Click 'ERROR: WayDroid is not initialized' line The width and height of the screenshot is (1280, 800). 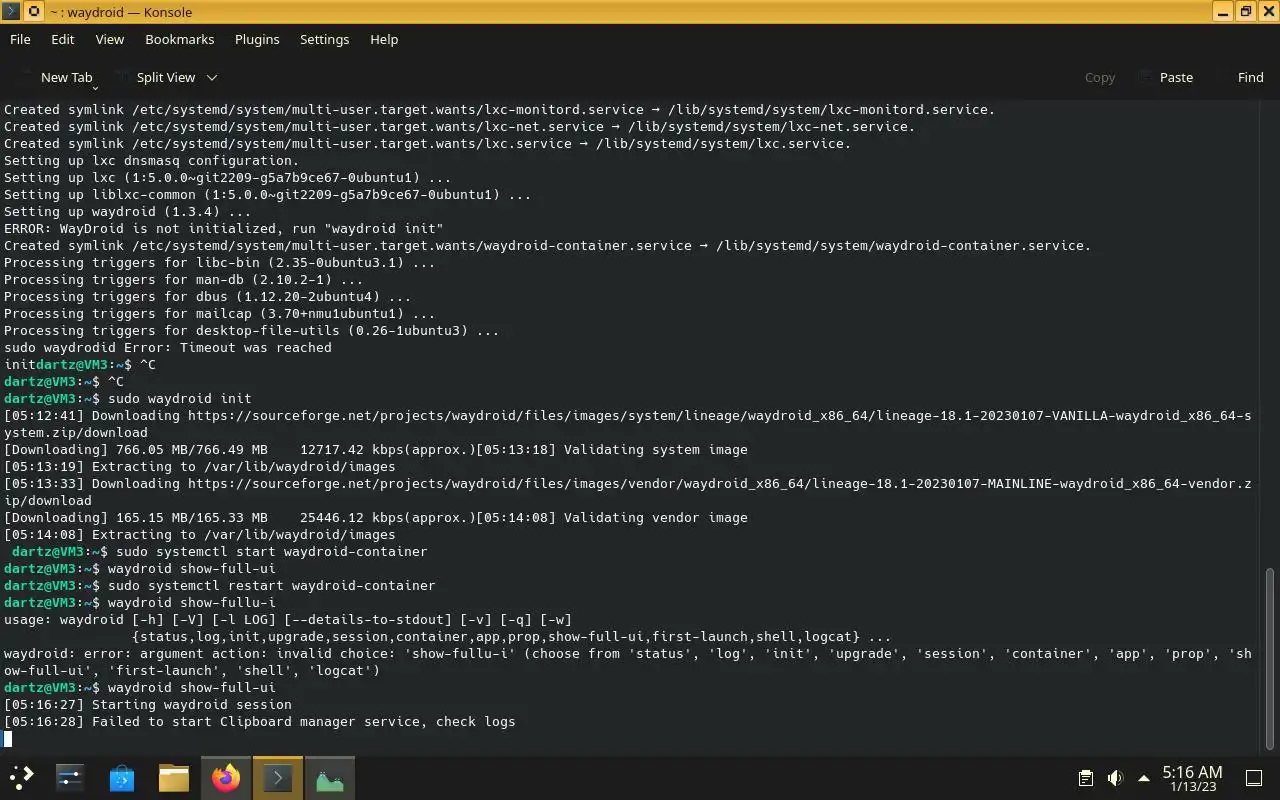(224, 228)
